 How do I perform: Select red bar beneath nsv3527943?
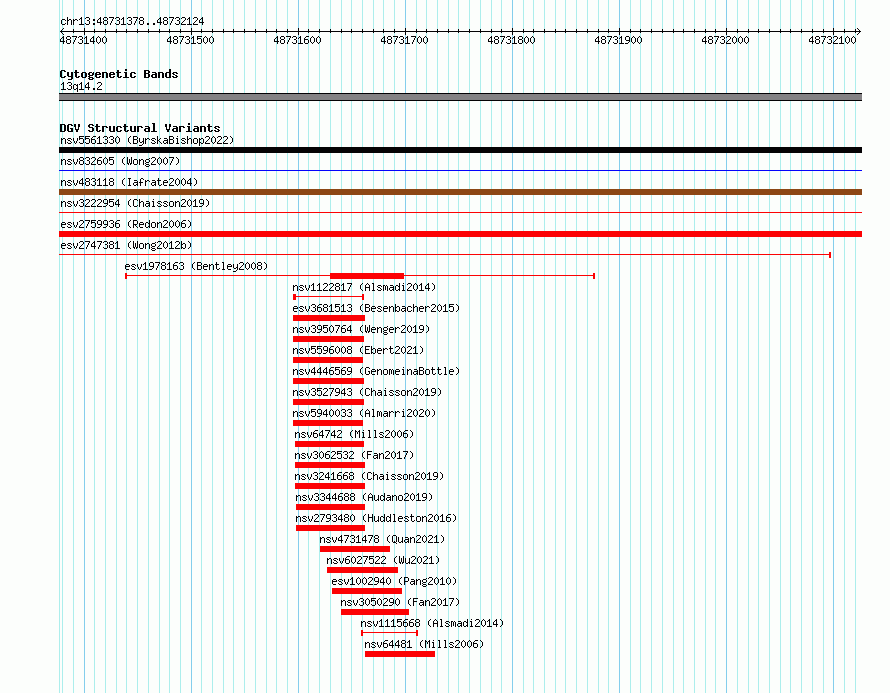tap(329, 402)
